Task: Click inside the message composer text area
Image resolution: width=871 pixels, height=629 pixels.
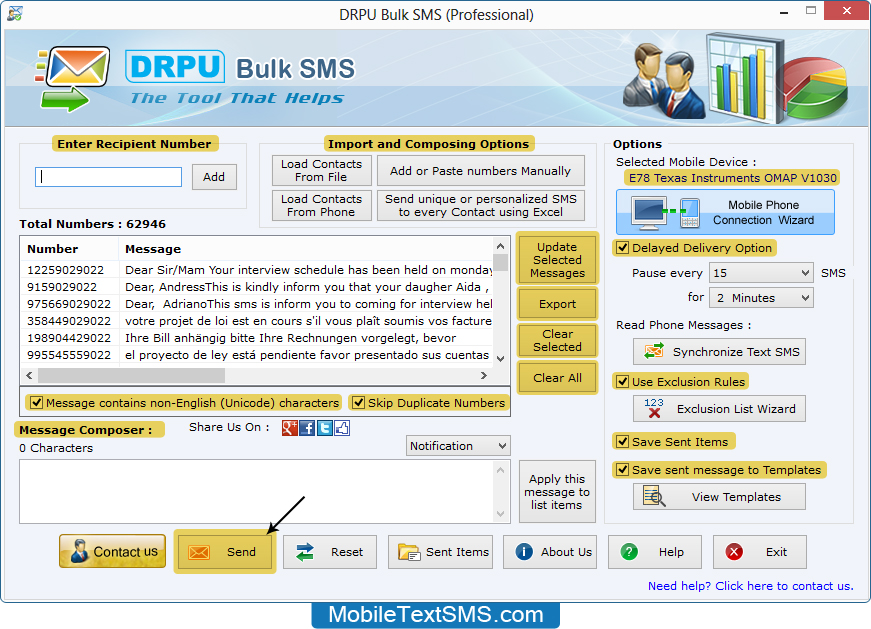Action: pos(256,491)
